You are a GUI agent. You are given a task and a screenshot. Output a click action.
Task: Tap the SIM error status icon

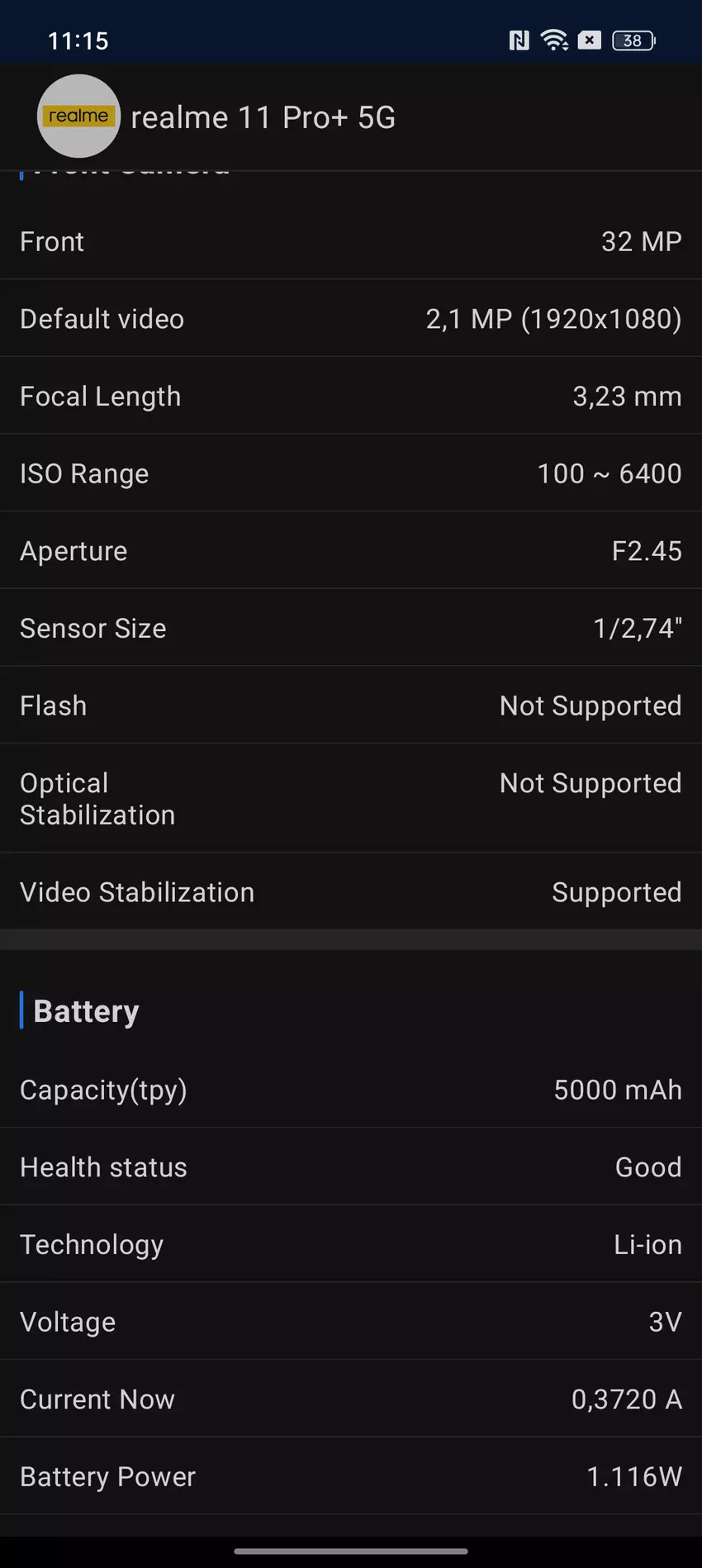pyautogui.click(x=590, y=40)
